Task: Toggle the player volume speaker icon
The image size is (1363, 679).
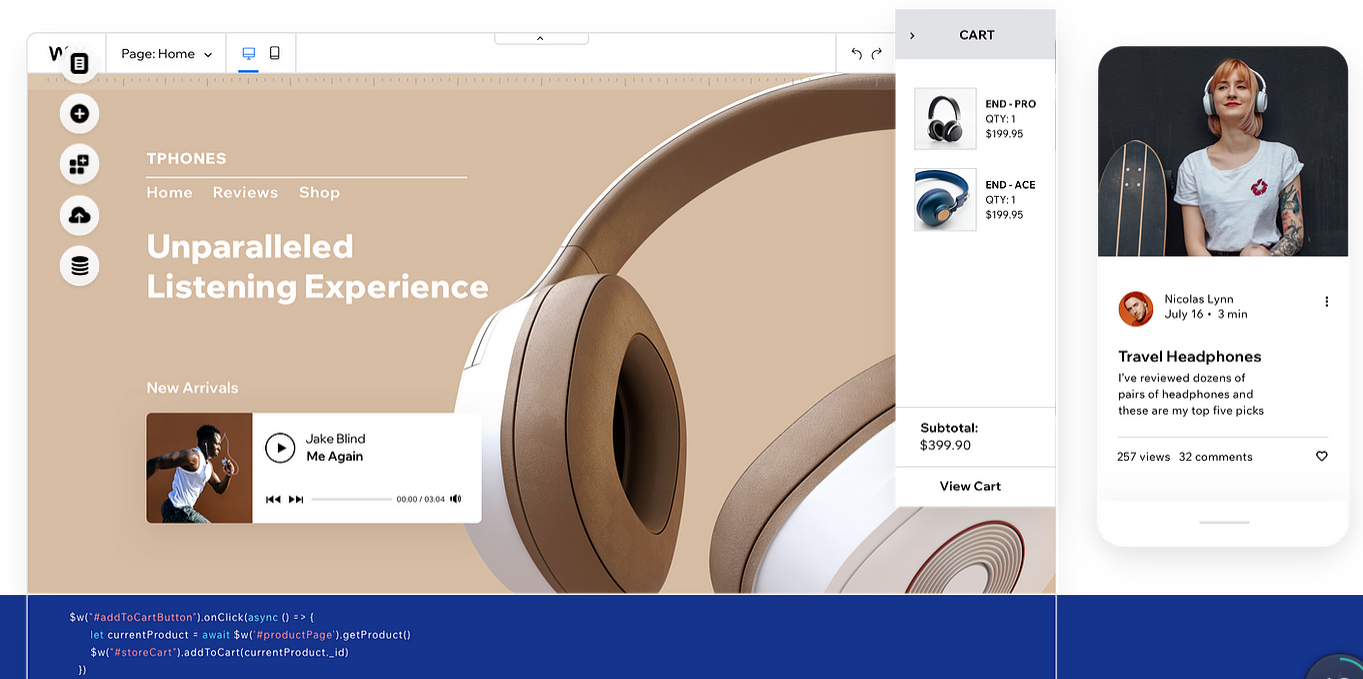Action: click(x=456, y=499)
